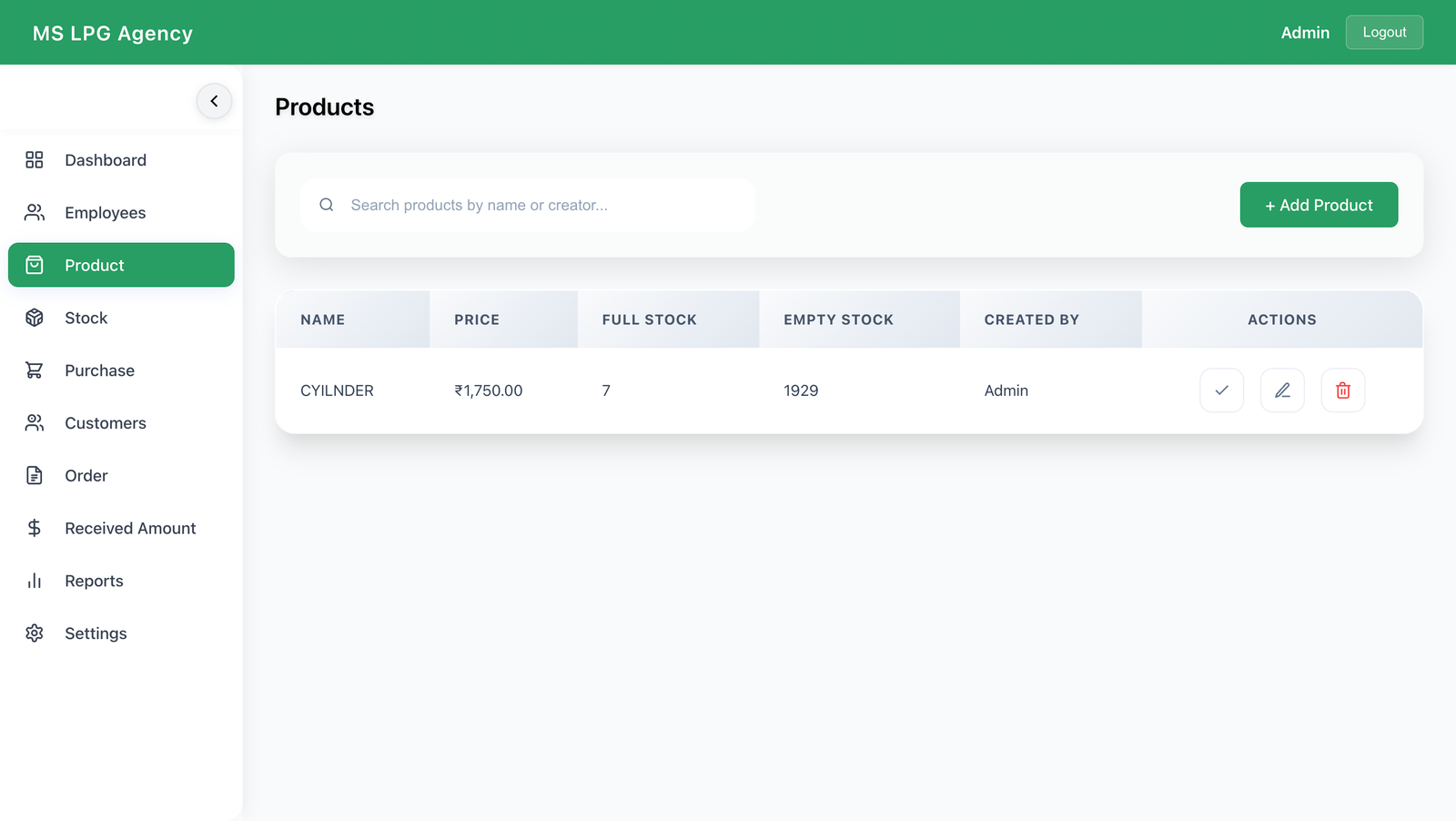1456x821 pixels.
Task: Click the Product shopping bag icon
Action: click(35, 265)
